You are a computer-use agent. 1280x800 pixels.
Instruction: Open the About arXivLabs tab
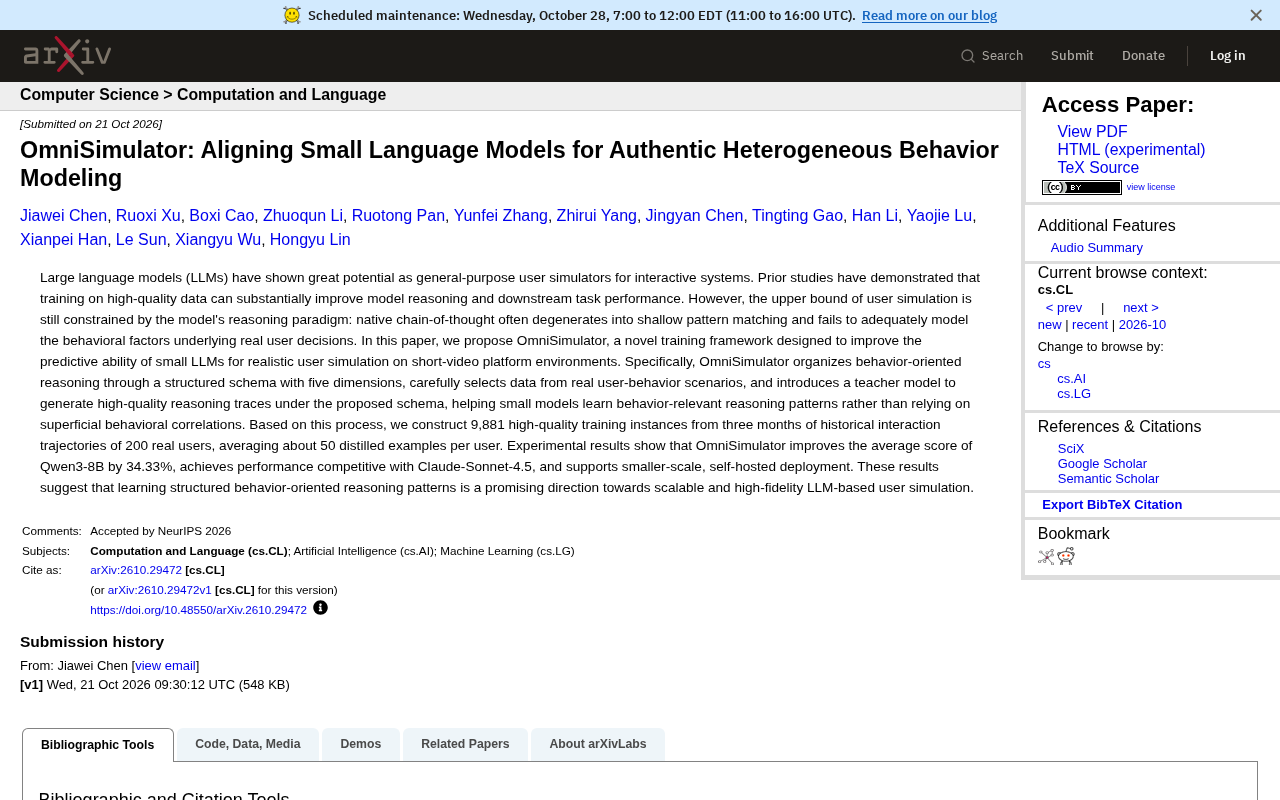[x=598, y=744]
